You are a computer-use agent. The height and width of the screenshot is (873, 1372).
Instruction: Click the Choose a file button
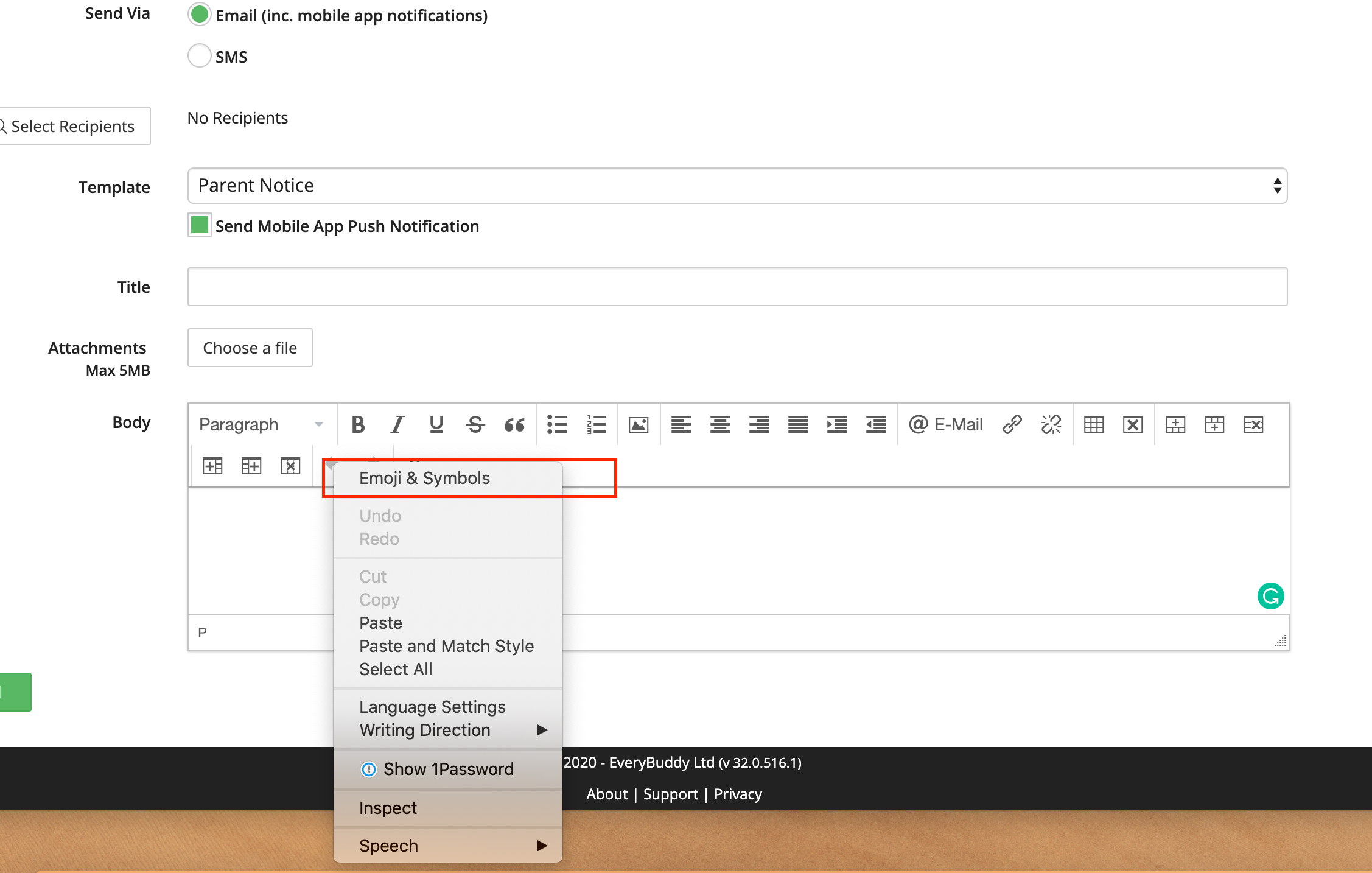(250, 348)
